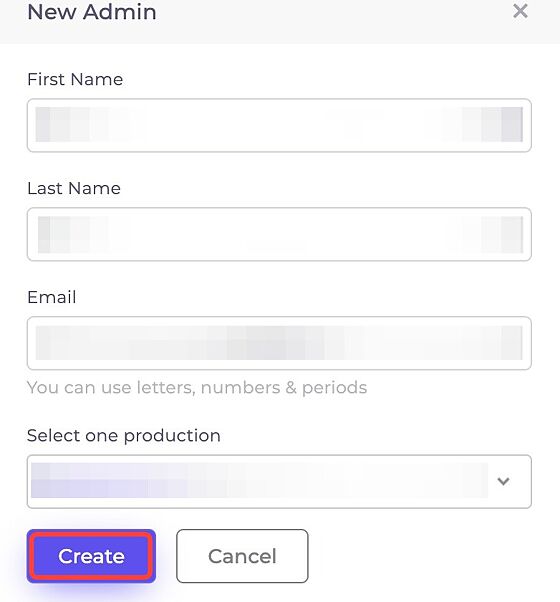This screenshot has height=602, width=560.
Task: Click the chevron arrow in production dropdown
Action: coord(503,481)
